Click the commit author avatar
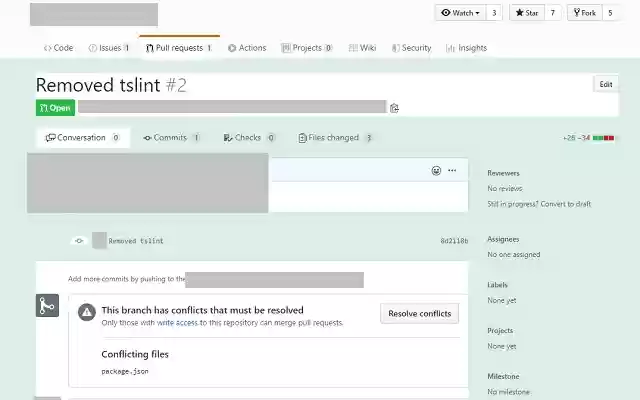The image size is (640, 400). tap(99, 240)
